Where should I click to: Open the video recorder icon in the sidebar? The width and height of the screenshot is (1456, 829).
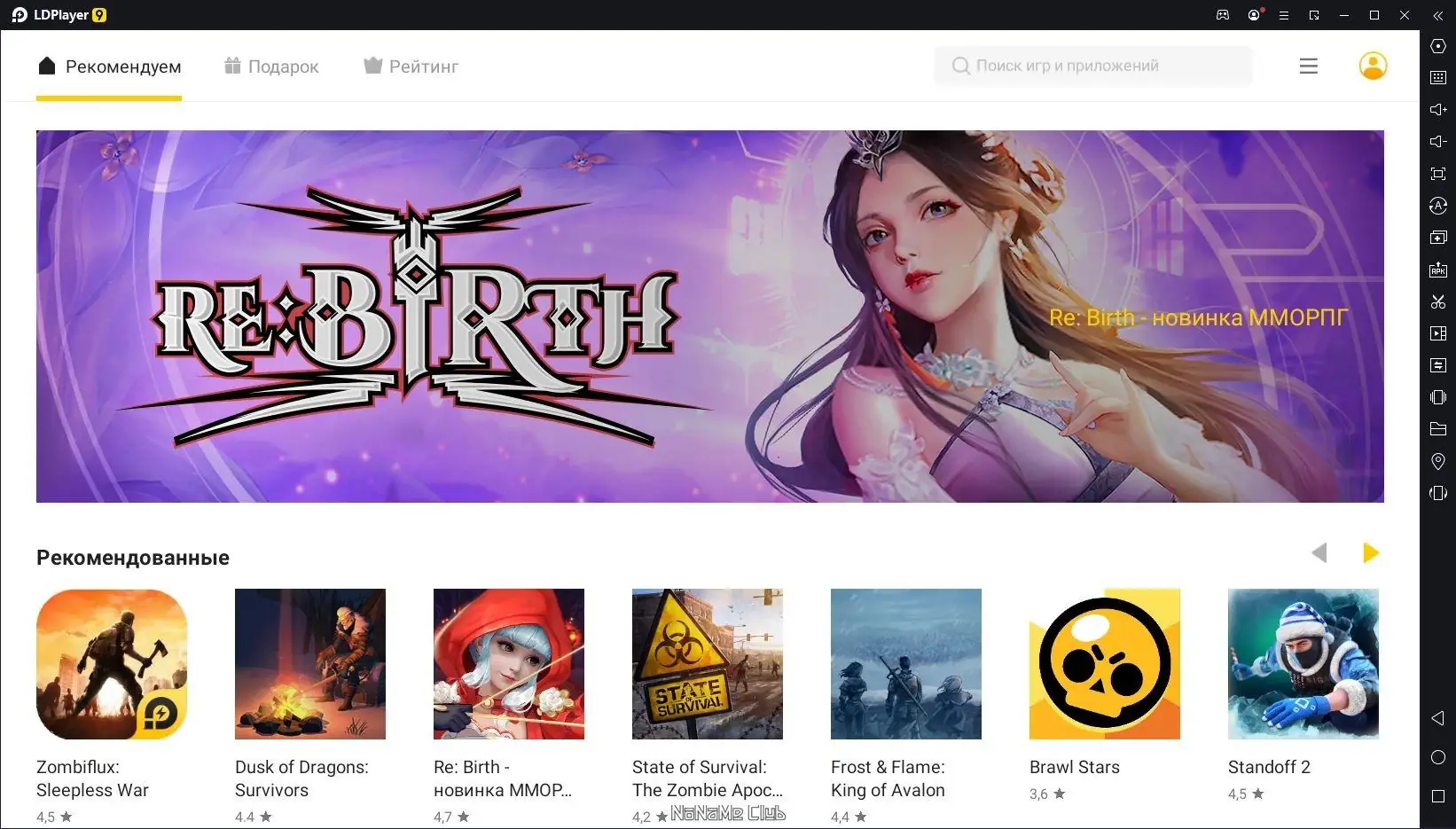tap(1438, 333)
